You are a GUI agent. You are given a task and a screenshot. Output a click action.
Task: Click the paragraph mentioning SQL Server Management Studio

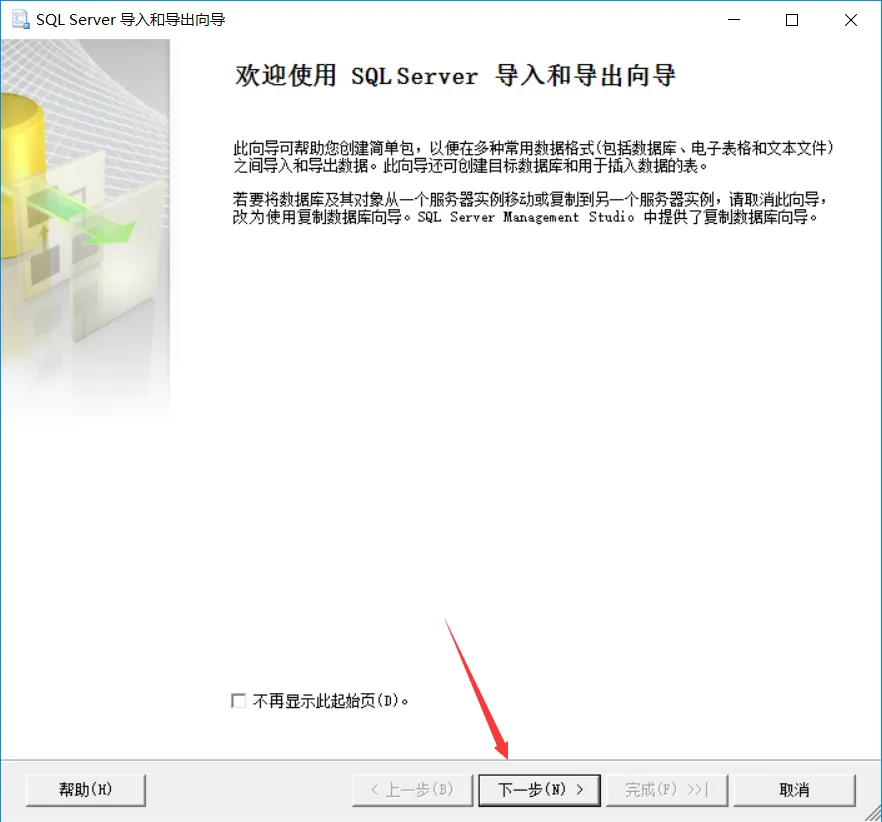530,208
